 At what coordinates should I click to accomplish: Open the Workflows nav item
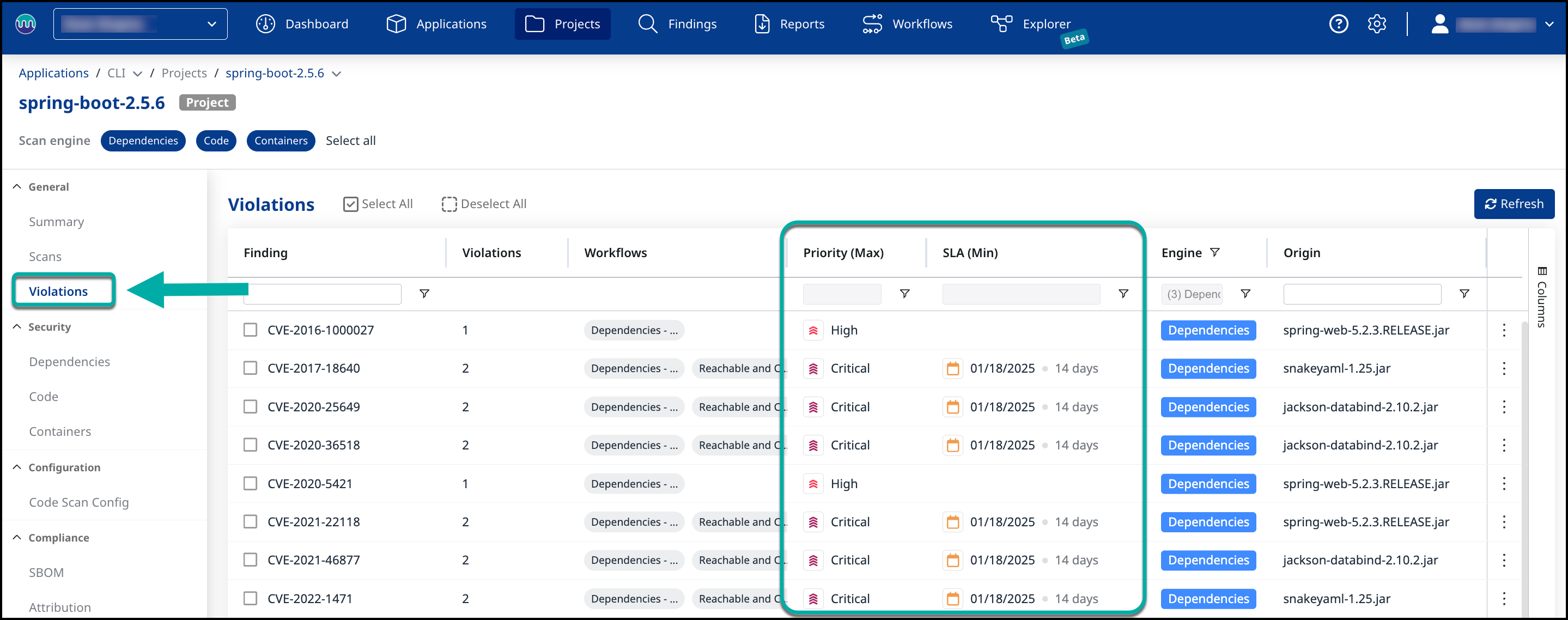[907, 24]
